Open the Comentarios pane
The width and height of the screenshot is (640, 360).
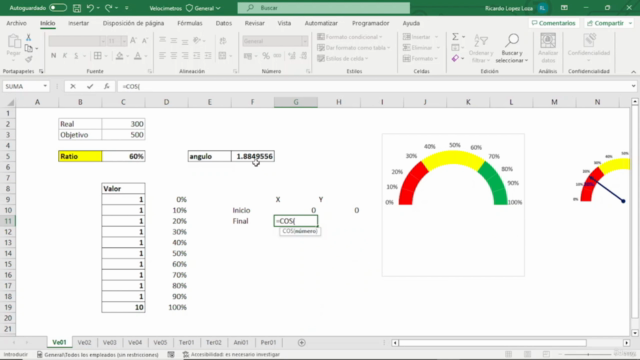[553, 23]
